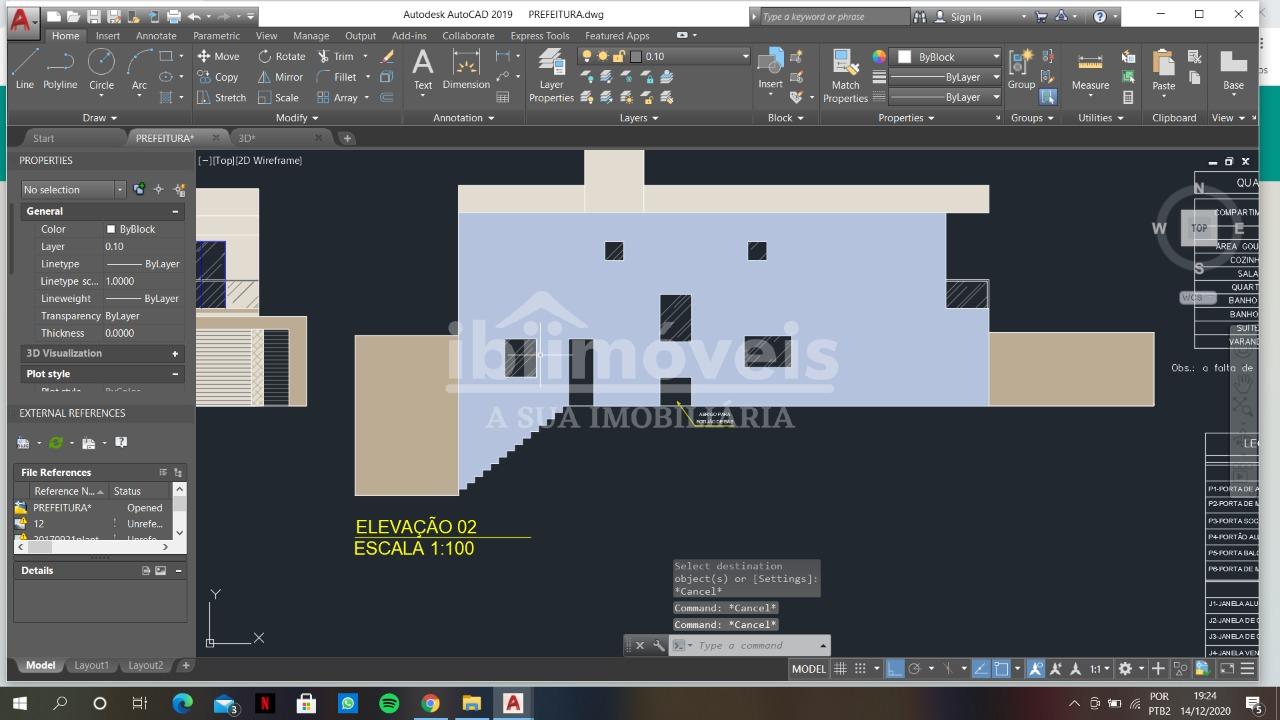Viewport: 1280px width, 720px height.
Task: Click the Group tool
Action: point(1021,68)
